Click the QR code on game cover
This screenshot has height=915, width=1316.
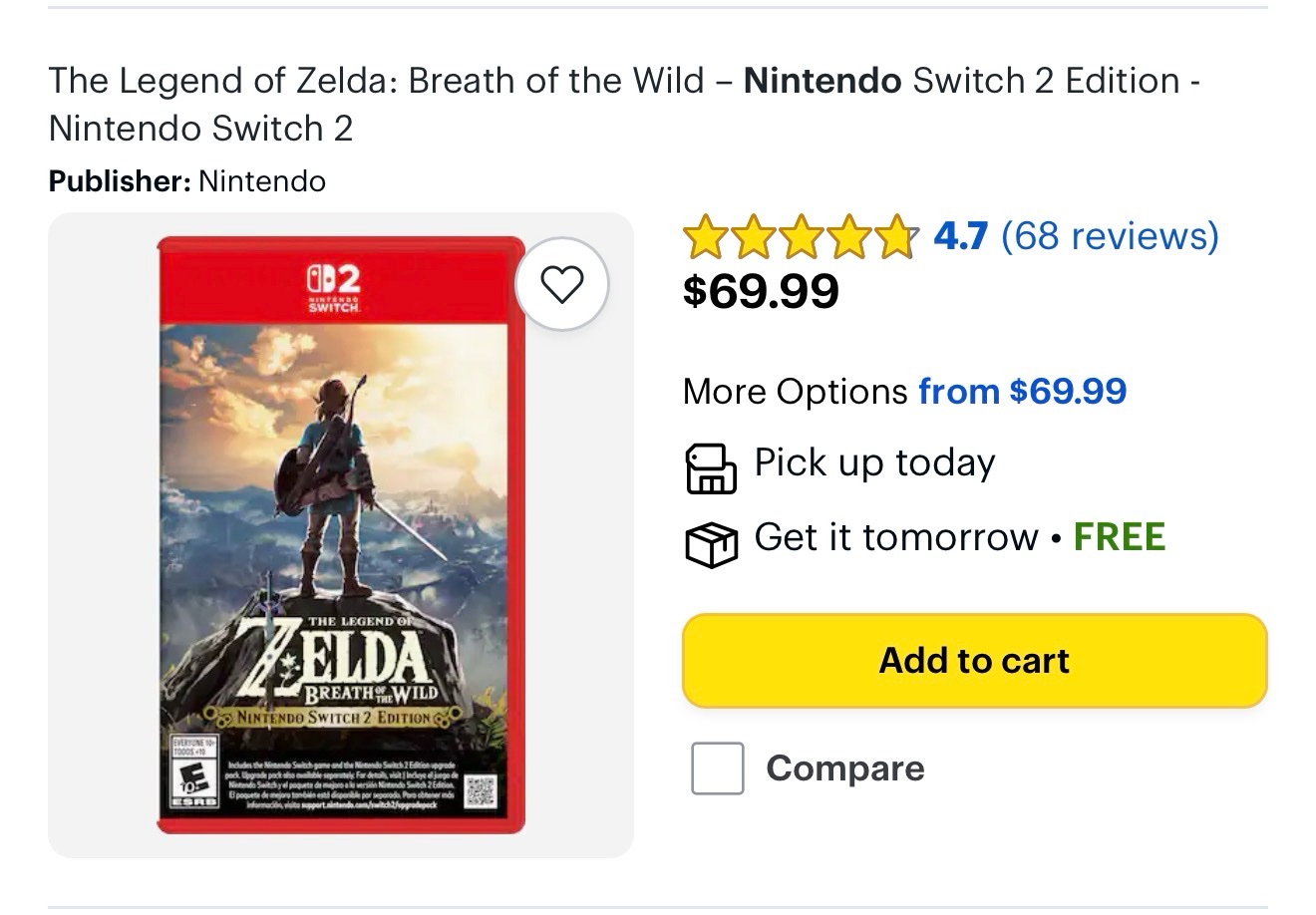480,790
